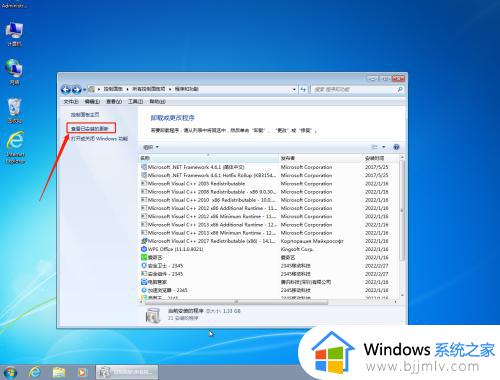
Task: Click the Kingsoft Corp. publisher cell
Action: (x=297, y=249)
